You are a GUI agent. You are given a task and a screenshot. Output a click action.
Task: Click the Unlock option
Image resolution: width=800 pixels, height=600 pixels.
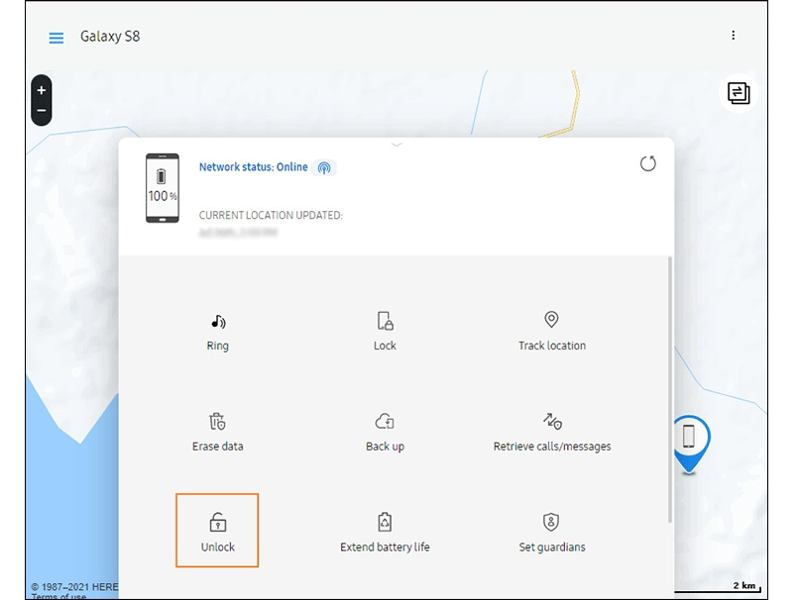coord(218,532)
